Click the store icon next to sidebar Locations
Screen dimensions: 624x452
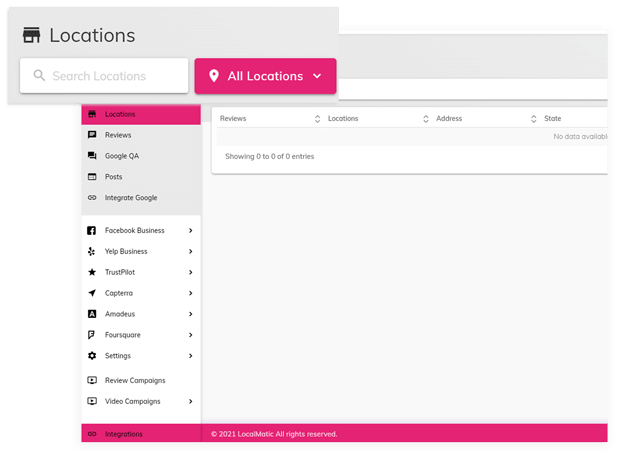pyautogui.click(x=92, y=114)
